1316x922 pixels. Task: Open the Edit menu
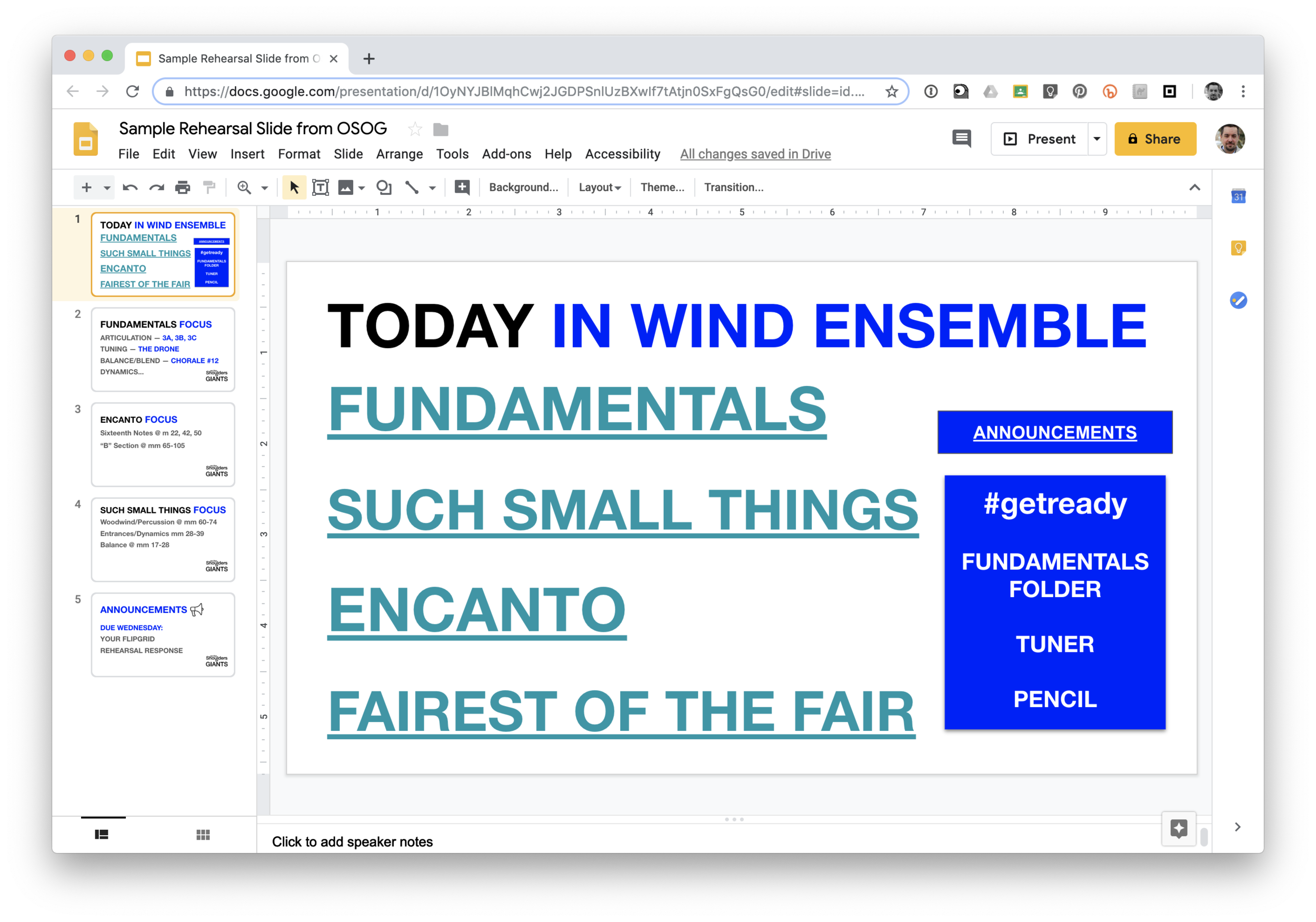tap(163, 154)
